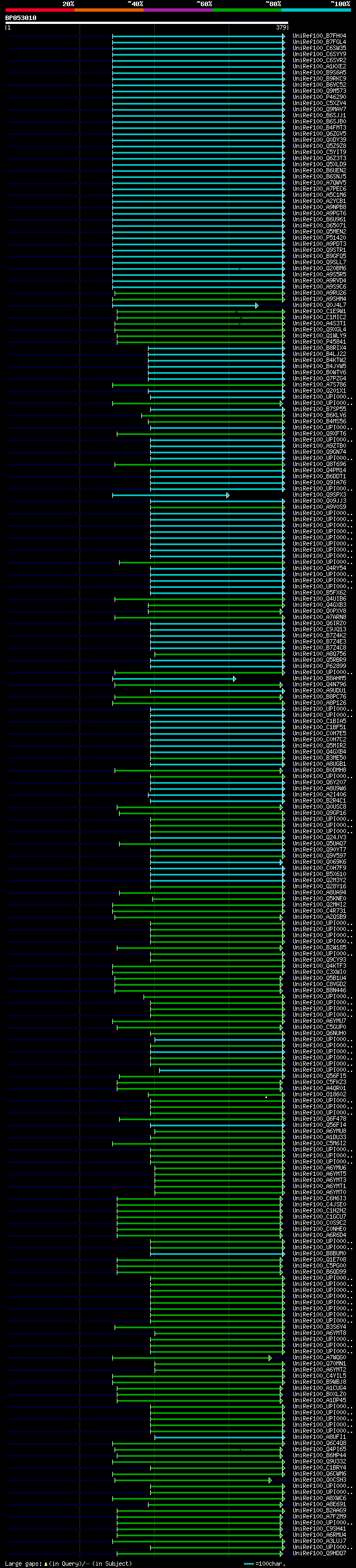Viewport: 356px width, 1568px height.
Task: Select the UniRef100_C1H2H2 label
Action: (x=319, y=1211)
